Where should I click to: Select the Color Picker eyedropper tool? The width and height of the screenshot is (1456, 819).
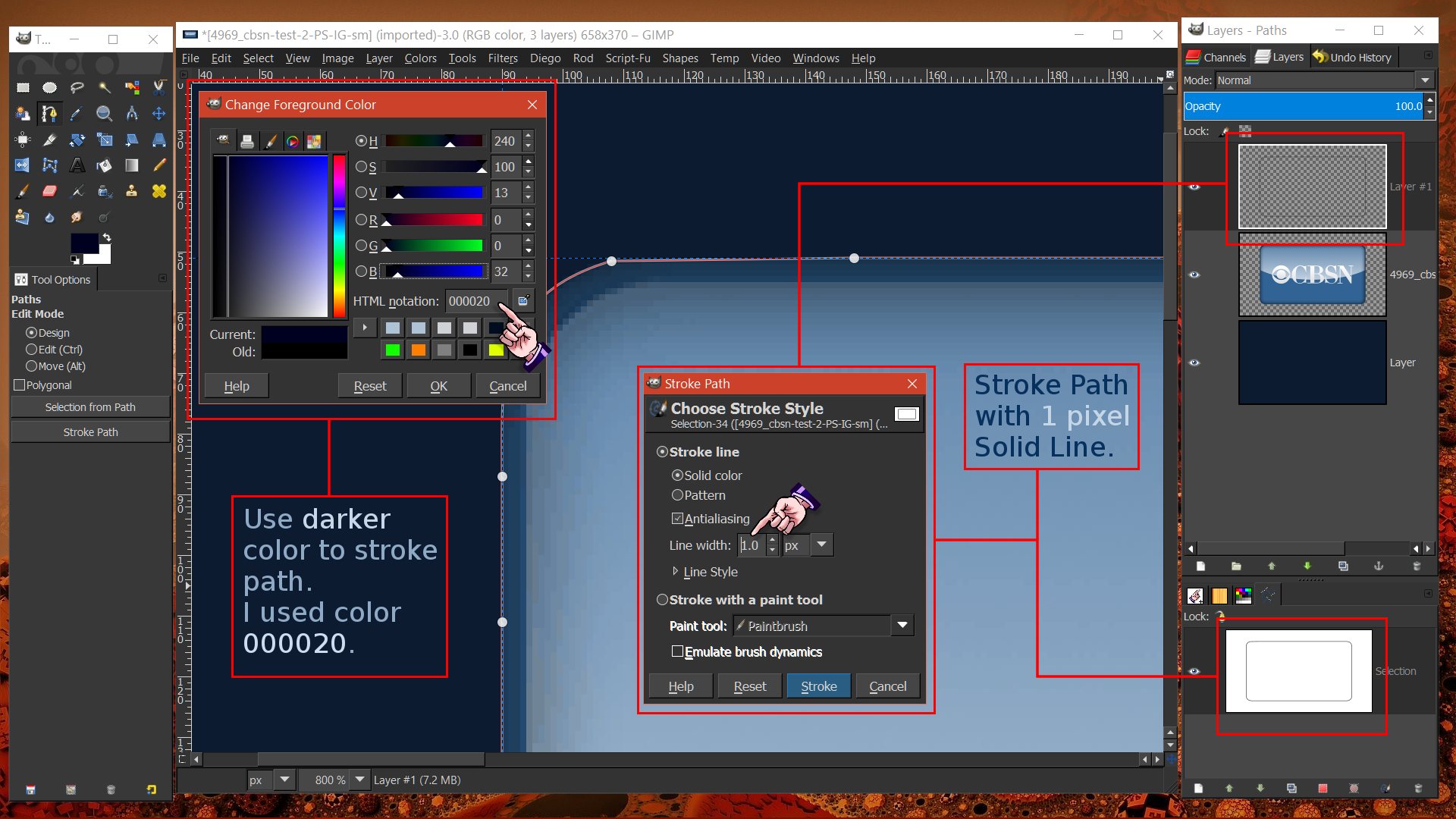[77, 114]
